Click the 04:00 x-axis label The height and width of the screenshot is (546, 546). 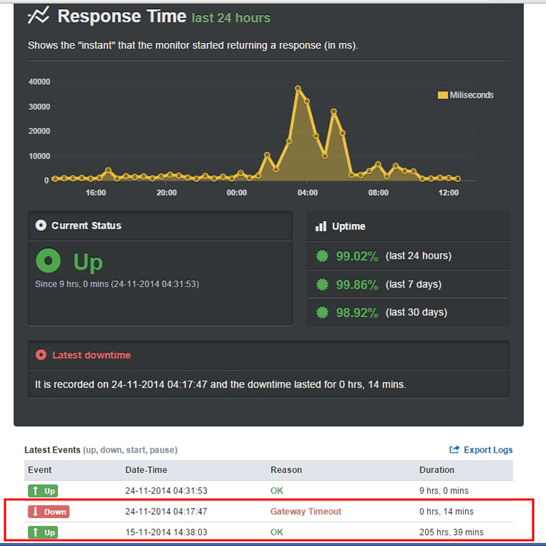(x=307, y=193)
